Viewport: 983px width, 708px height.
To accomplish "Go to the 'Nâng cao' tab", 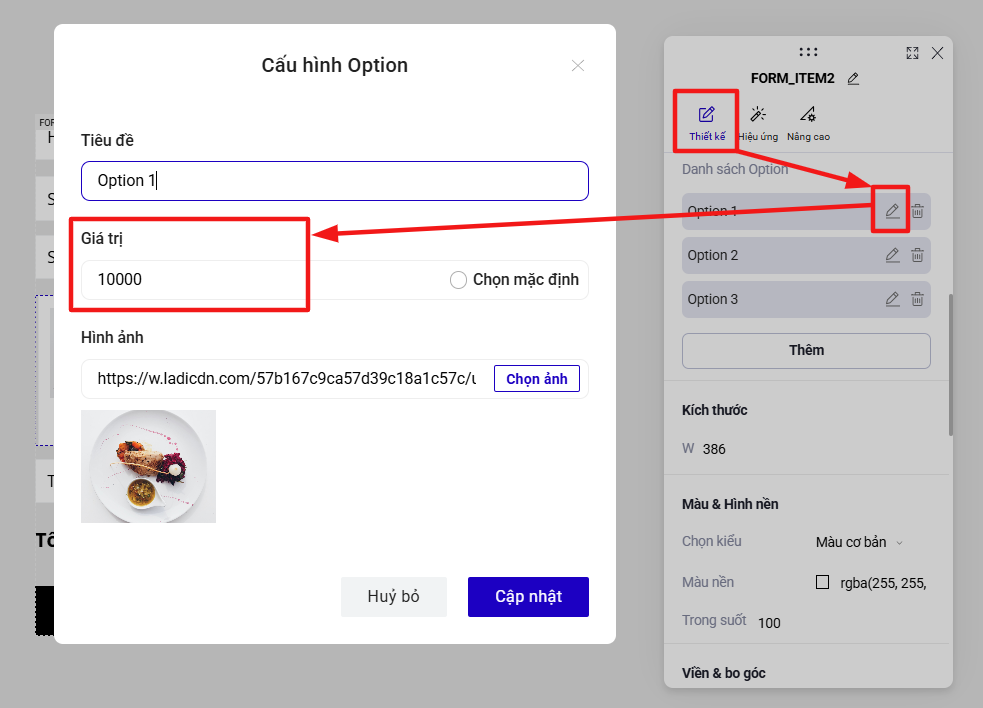I will tap(808, 124).
